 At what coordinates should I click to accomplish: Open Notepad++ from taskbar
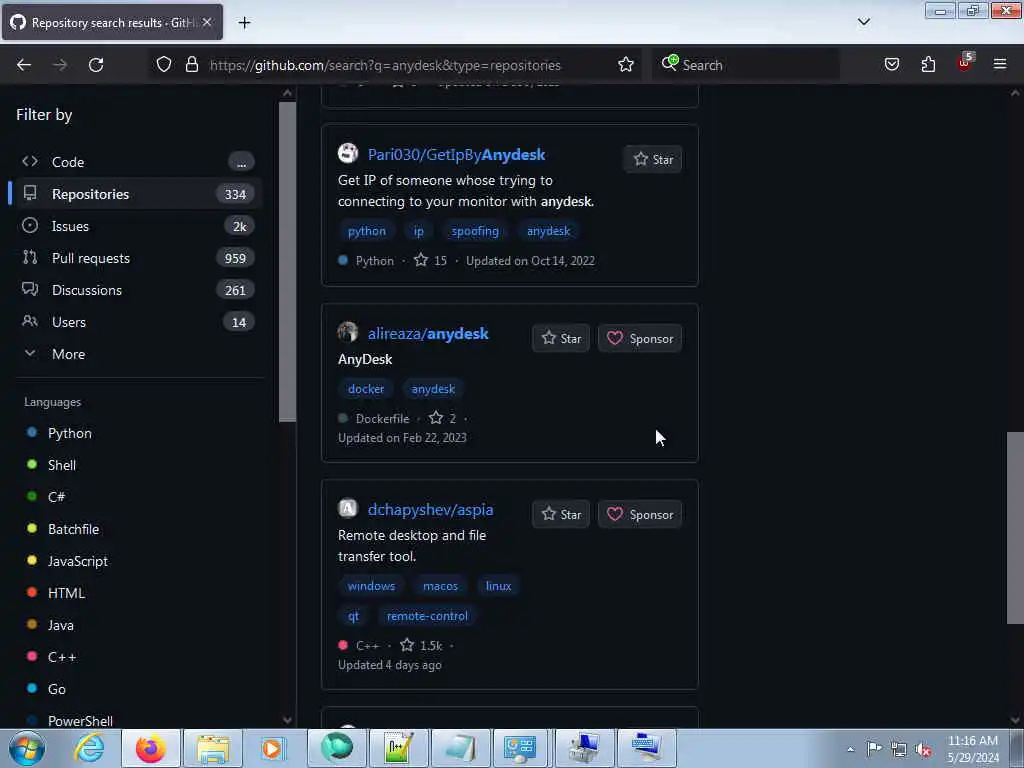pyautogui.click(x=398, y=748)
